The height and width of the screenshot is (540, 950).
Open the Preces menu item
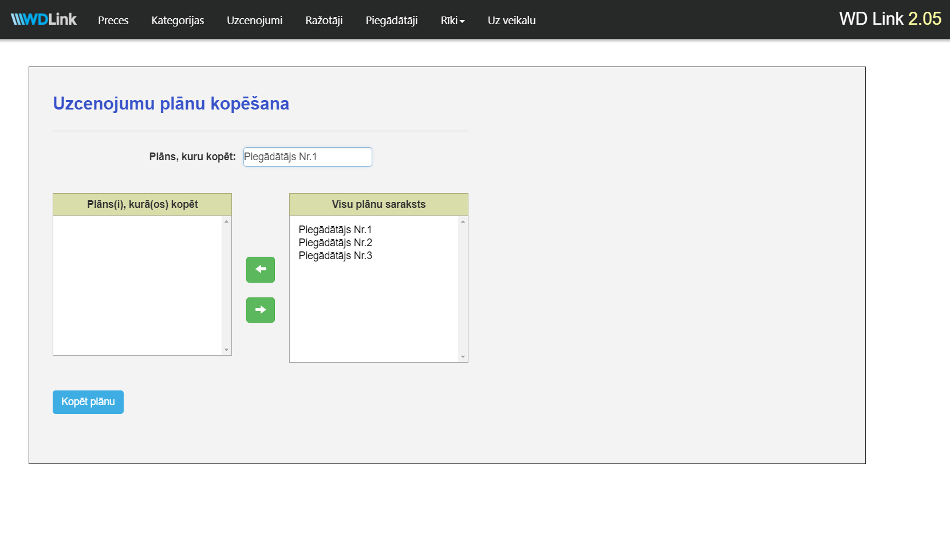pyautogui.click(x=113, y=20)
